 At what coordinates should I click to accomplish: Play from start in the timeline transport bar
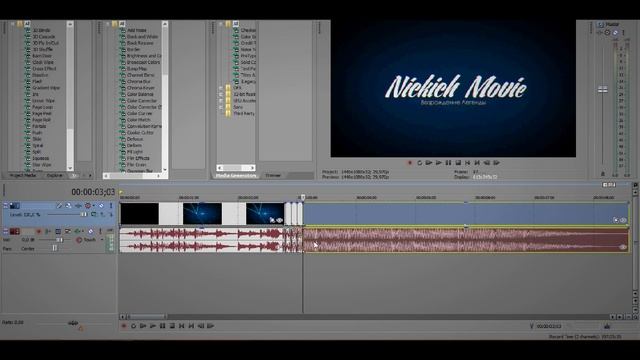(143, 326)
